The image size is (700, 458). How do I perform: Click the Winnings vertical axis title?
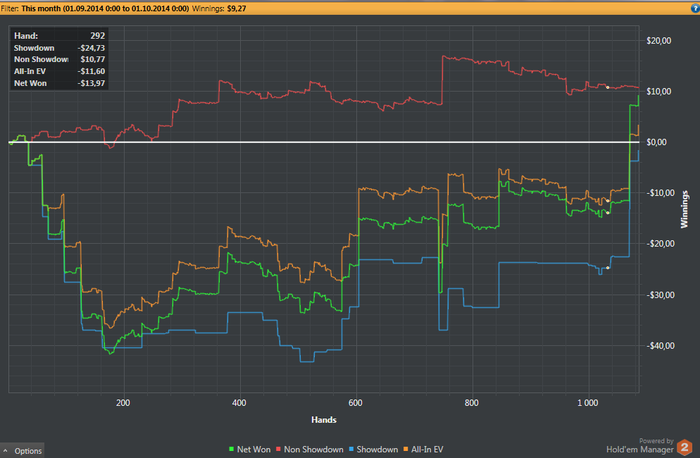(x=684, y=209)
